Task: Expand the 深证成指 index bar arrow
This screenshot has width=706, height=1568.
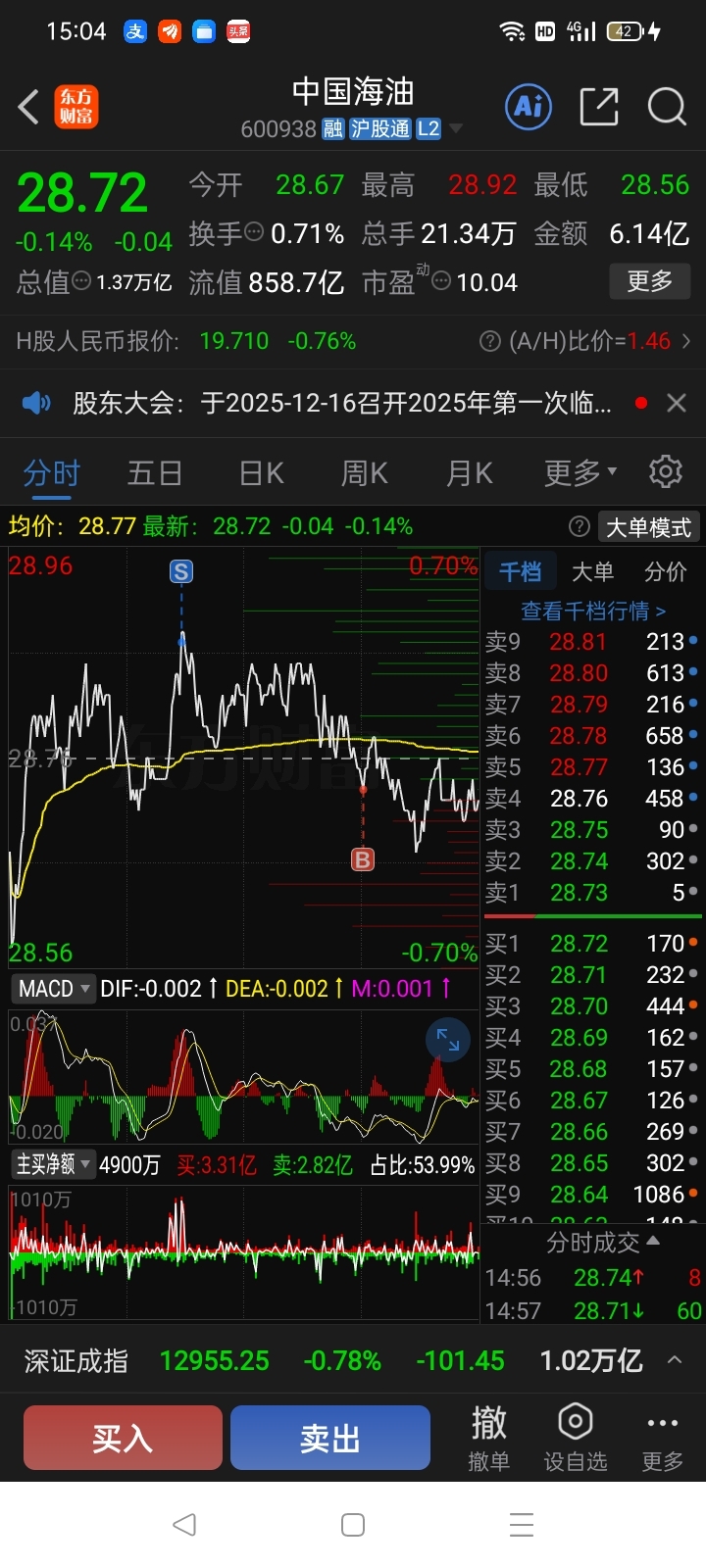Action: pyautogui.click(x=675, y=1359)
